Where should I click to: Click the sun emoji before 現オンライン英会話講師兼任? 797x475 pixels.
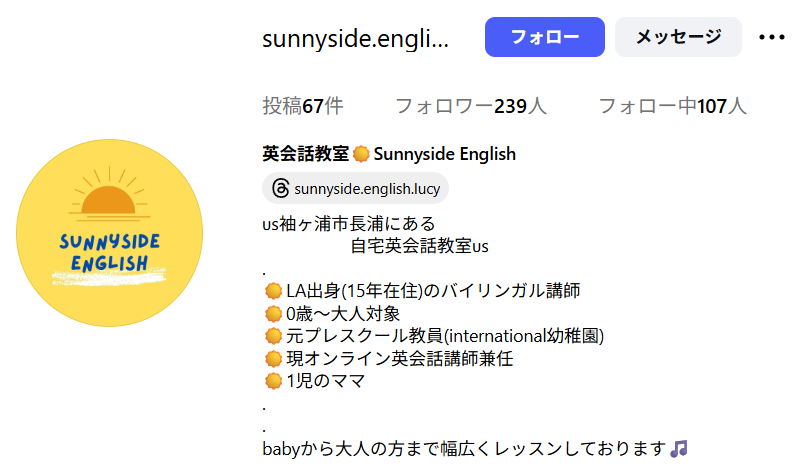pyautogui.click(x=272, y=358)
